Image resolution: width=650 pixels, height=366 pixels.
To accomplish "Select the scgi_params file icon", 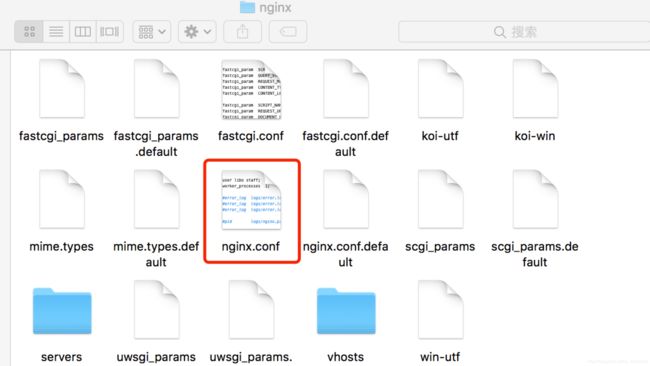I will [440, 199].
